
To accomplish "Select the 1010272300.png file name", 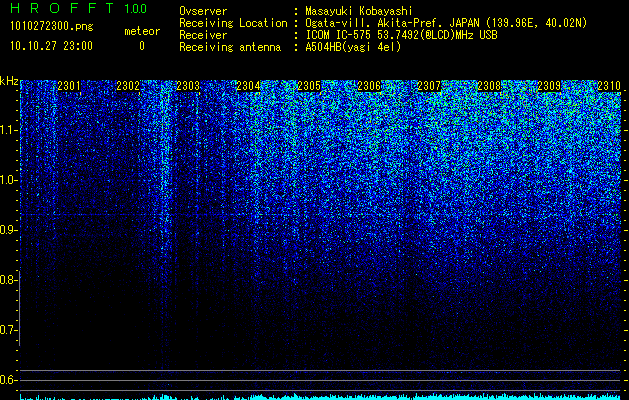I will (x=52, y=27).
